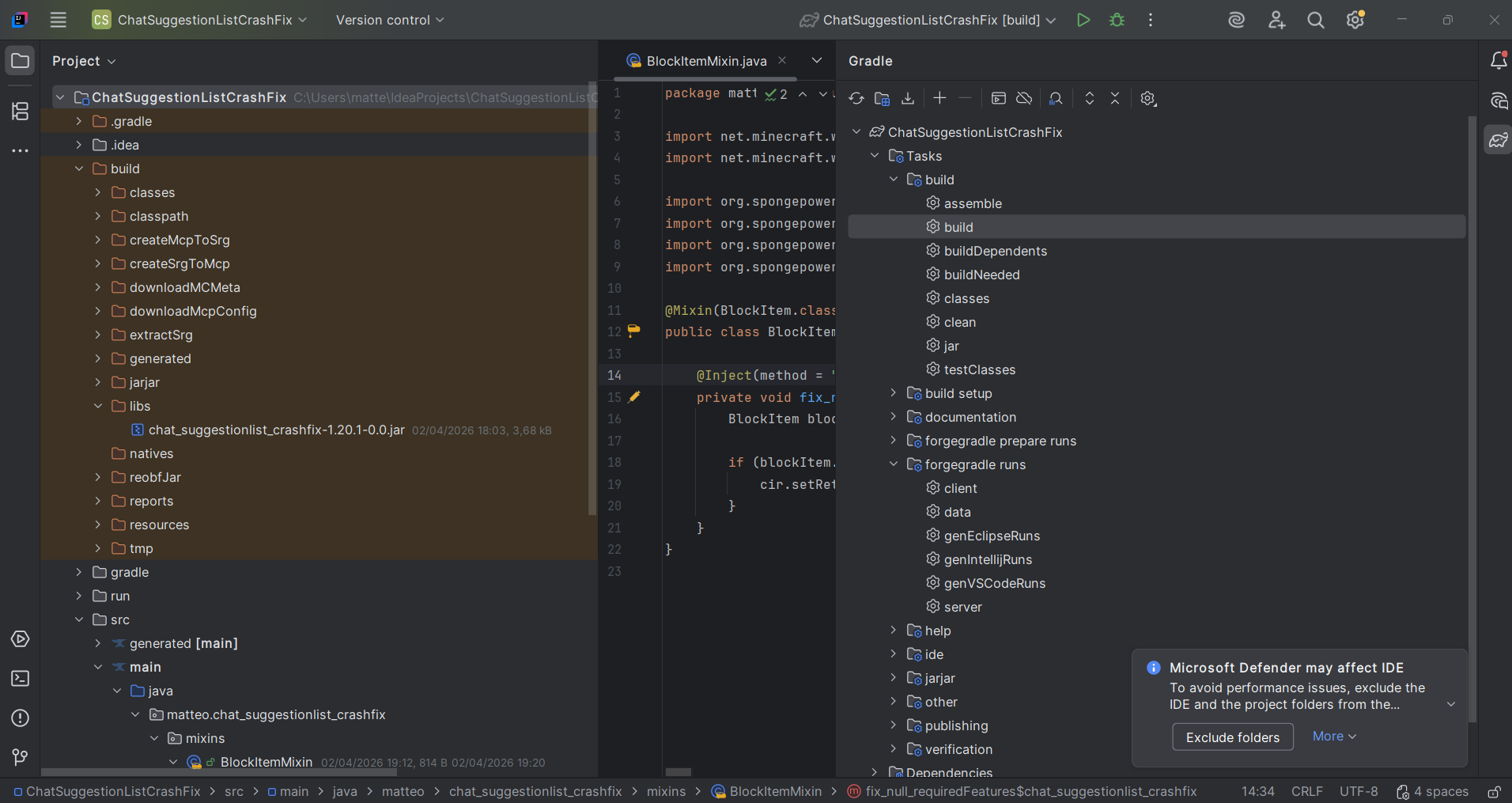Image resolution: width=1512 pixels, height=803 pixels.
Task: Click the CRLF line separator in status bar
Action: point(1306,791)
